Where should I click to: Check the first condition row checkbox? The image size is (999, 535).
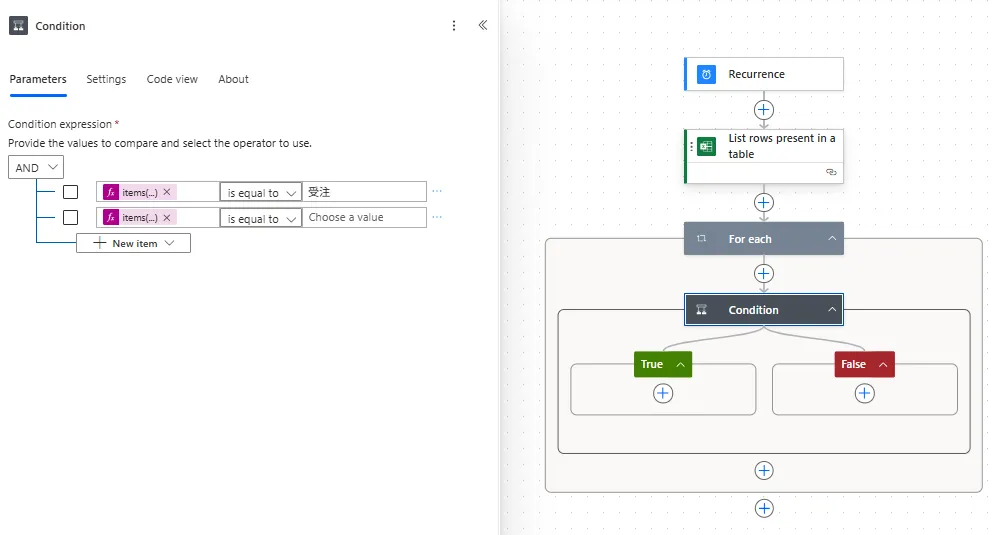pos(70,192)
